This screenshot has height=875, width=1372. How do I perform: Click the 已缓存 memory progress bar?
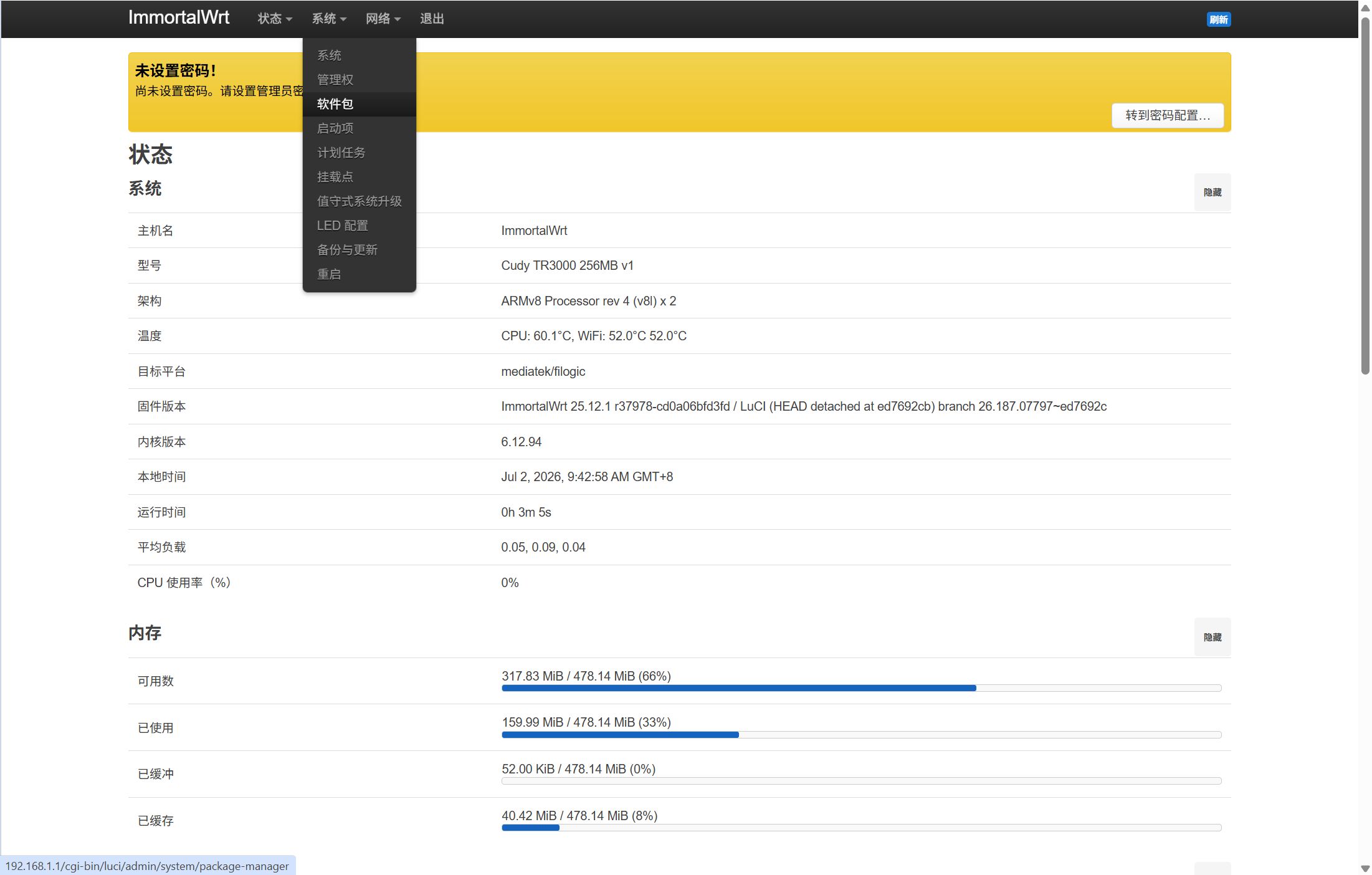(861, 828)
